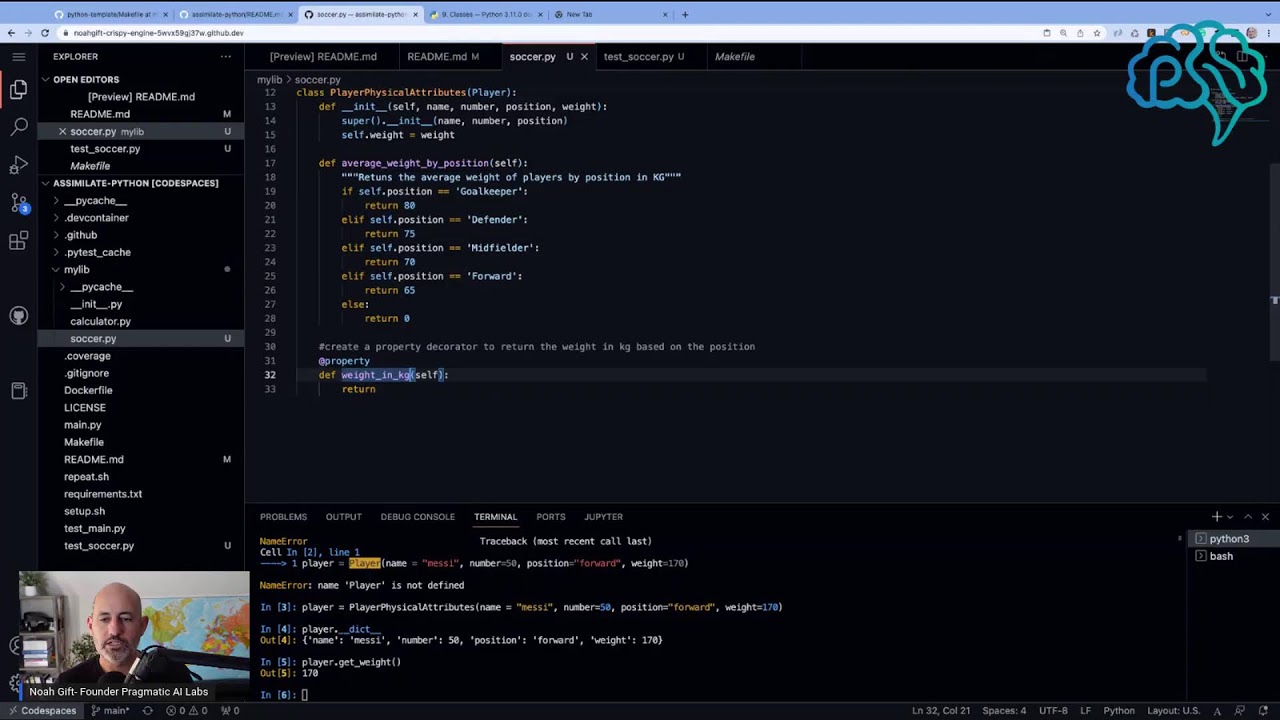Collapse the mylib folder
Image resolution: width=1280 pixels, height=720 pixels.
pyautogui.click(x=76, y=270)
